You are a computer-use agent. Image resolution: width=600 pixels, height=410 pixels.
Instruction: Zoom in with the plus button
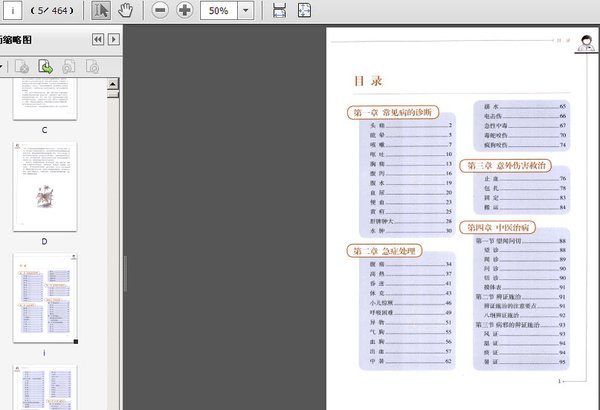(x=184, y=10)
